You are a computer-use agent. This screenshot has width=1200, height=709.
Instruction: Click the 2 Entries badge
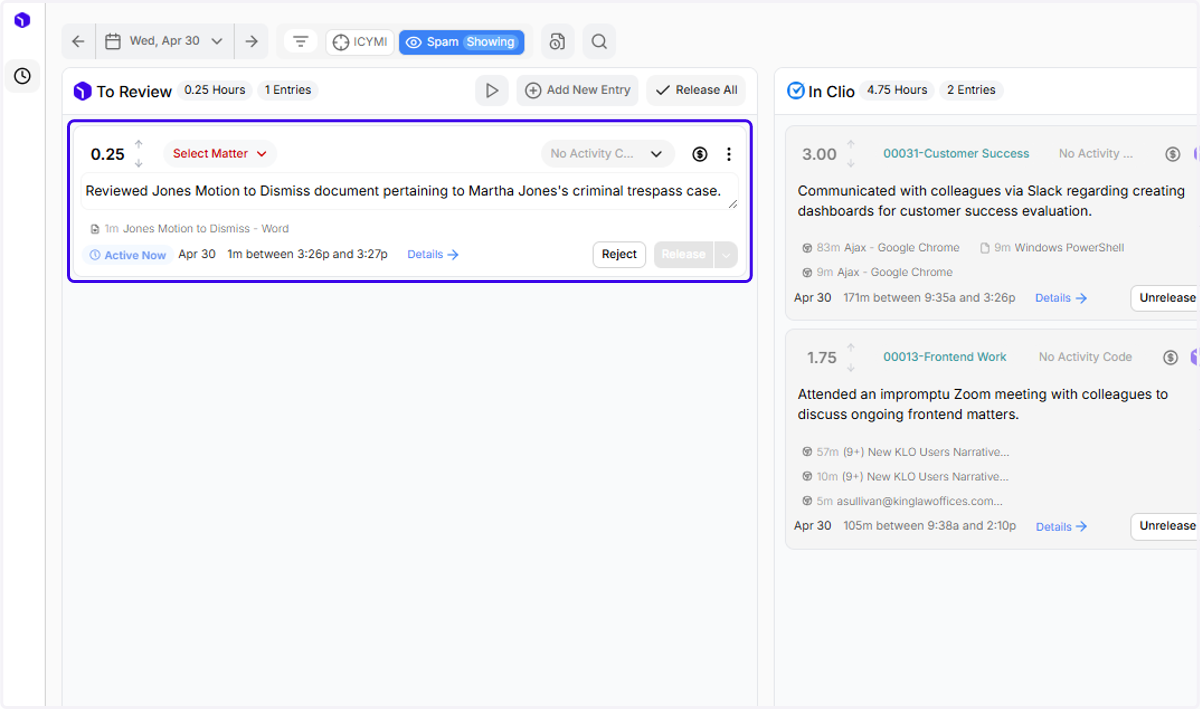972,90
